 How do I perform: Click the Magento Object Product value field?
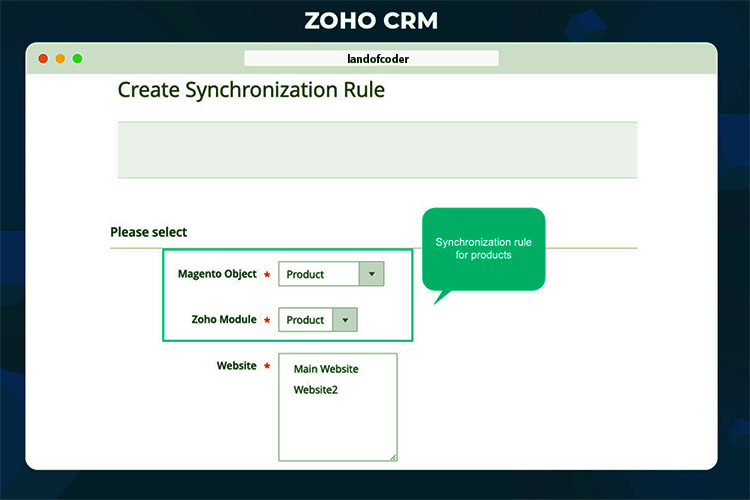pyautogui.click(x=318, y=274)
